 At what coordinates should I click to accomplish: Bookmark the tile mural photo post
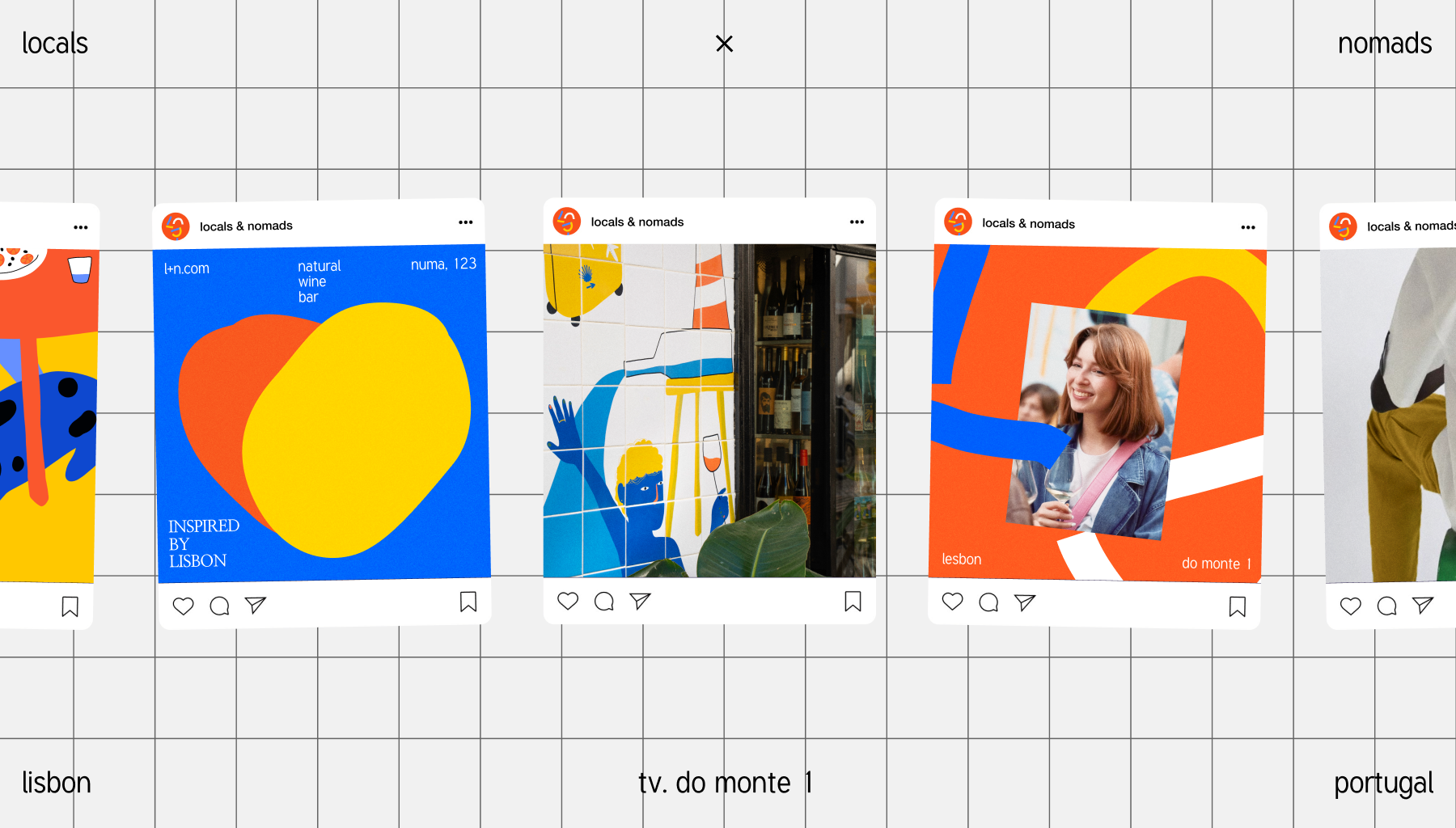coord(853,601)
